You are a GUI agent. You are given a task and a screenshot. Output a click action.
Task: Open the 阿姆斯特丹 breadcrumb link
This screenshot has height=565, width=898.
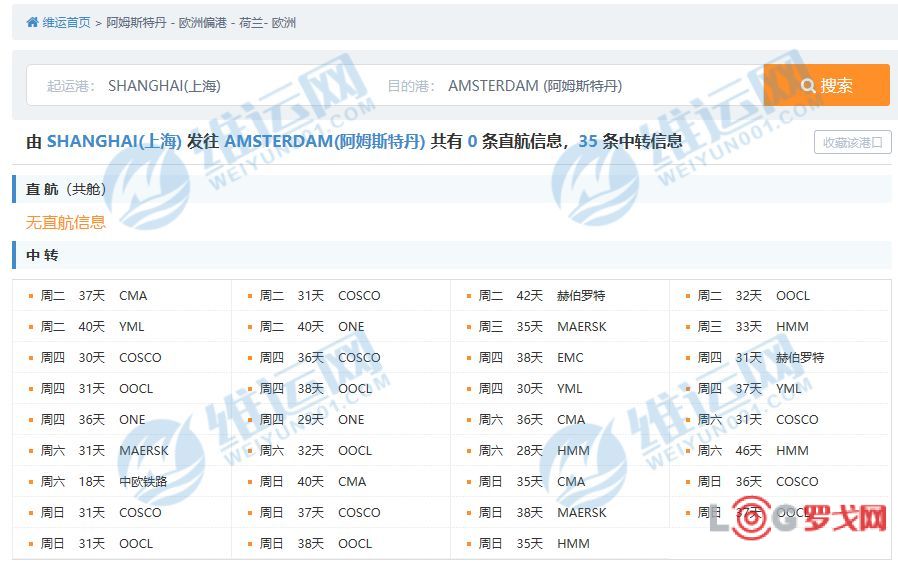(x=136, y=23)
